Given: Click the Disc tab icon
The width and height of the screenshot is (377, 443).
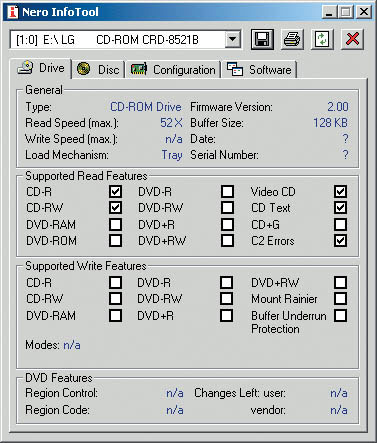Looking at the screenshot, I should click(83, 69).
